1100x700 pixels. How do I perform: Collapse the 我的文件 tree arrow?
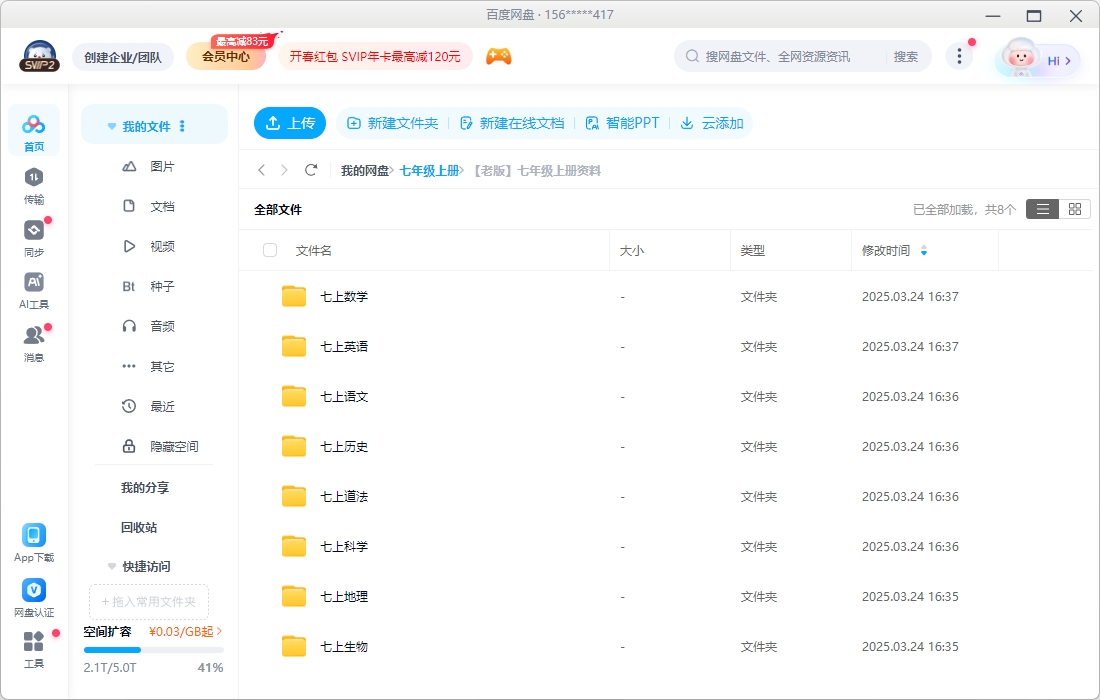click(112, 126)
